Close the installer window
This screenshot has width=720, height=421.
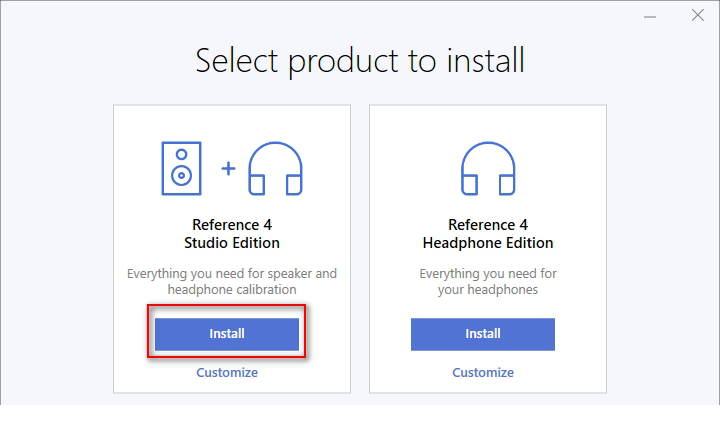[698, 16]
